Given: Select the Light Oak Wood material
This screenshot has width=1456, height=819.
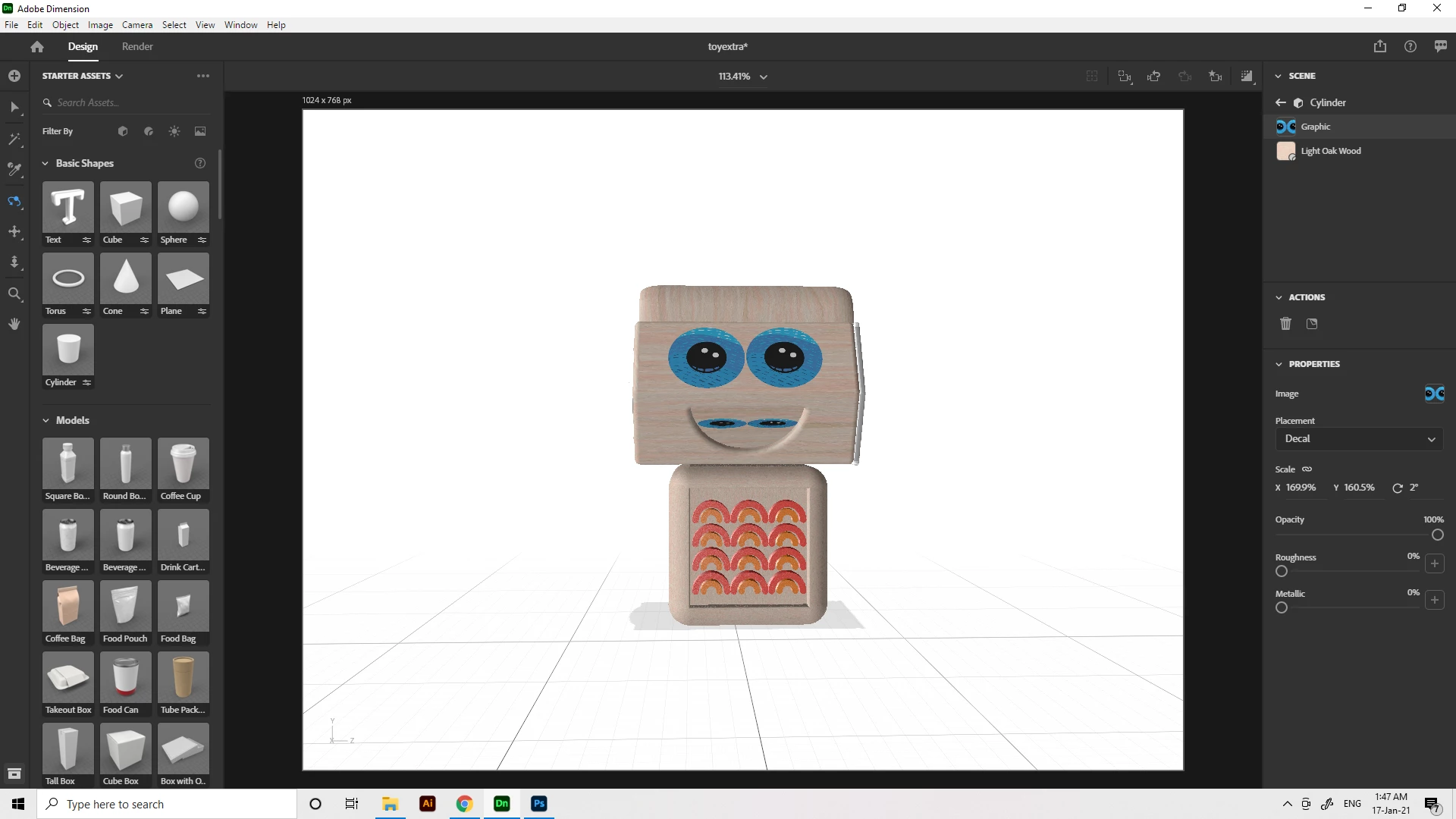Looking at the screenshot, I should click(x=1330, y=151).
